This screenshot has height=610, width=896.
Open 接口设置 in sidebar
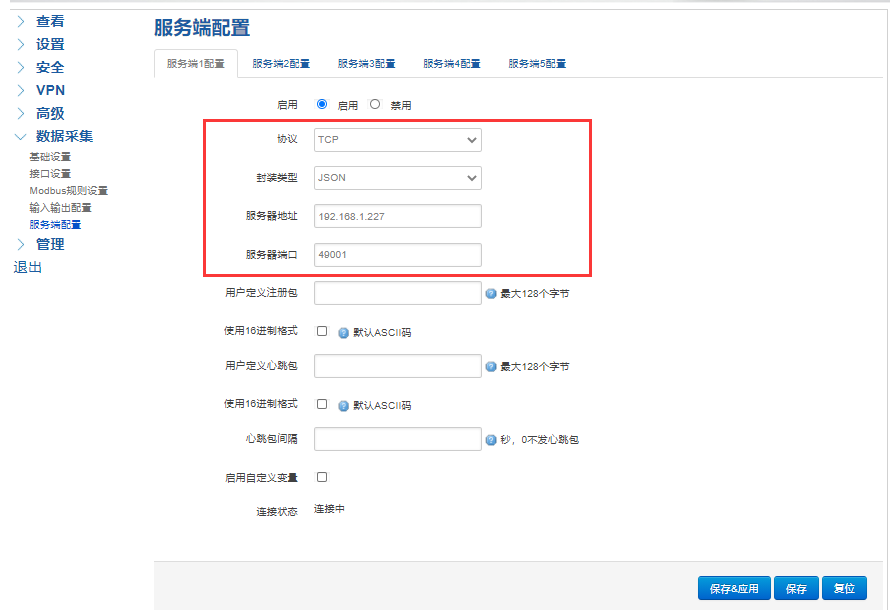(x=50, y=174)
